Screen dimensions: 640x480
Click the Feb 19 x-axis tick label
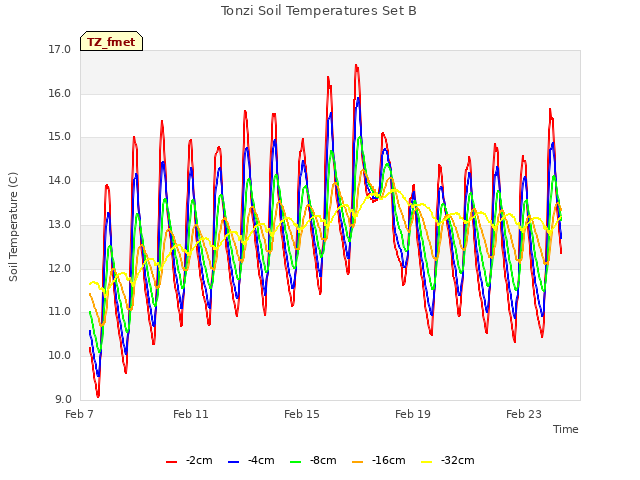(413, 414)
